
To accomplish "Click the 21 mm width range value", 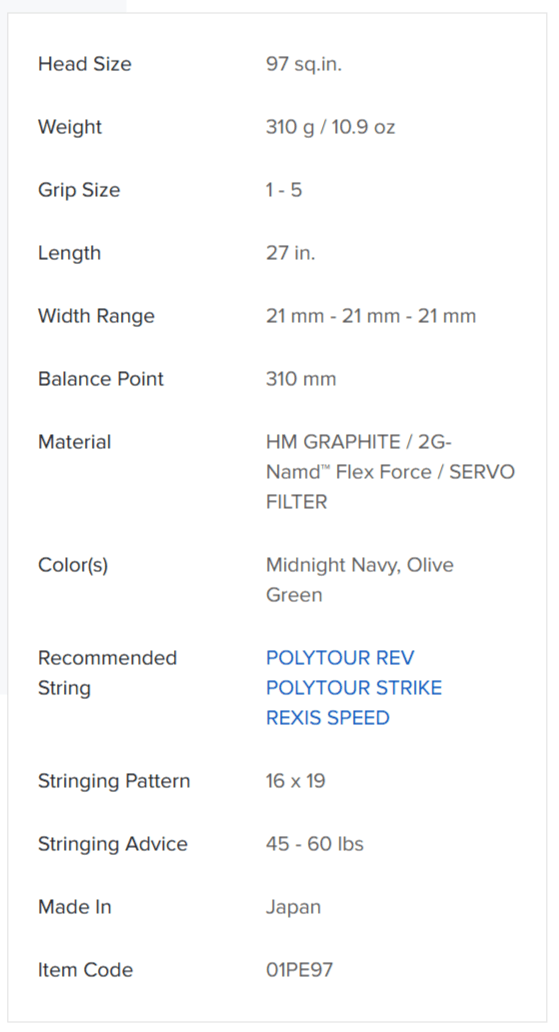I will 371,316.
